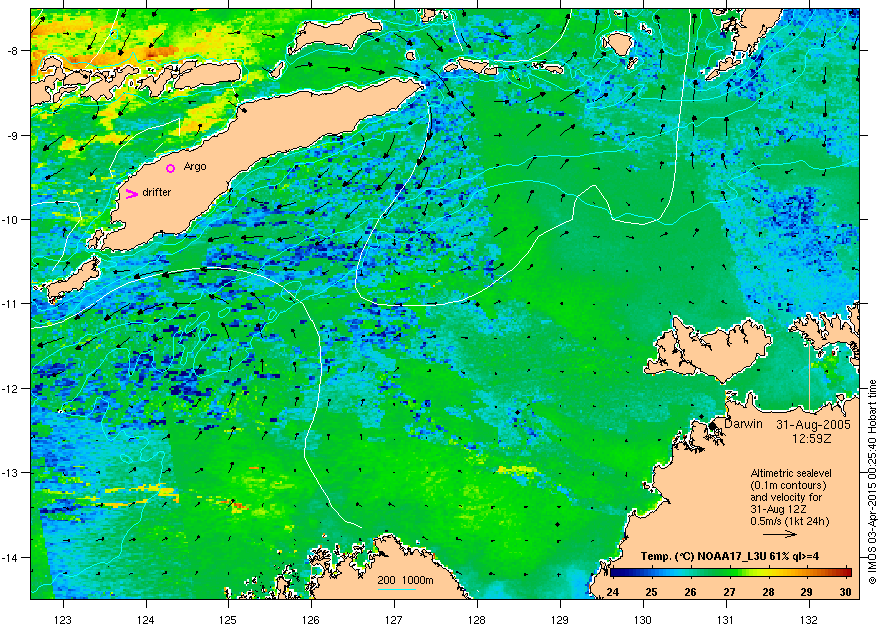Click colour bar tick label '28'
Screen dimensions: 880x630
(768, 592)
